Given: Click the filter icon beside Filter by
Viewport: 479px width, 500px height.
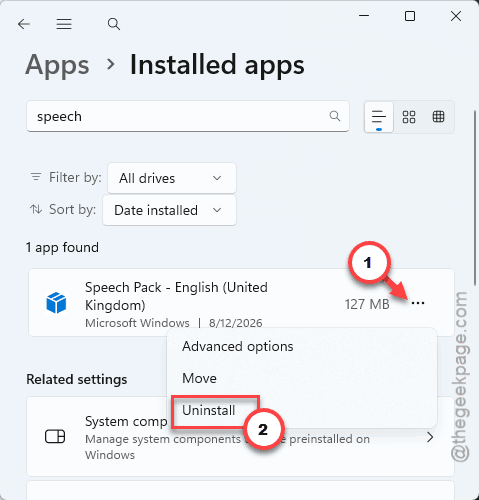Looking at the screenshot, I should coord(36,177).
